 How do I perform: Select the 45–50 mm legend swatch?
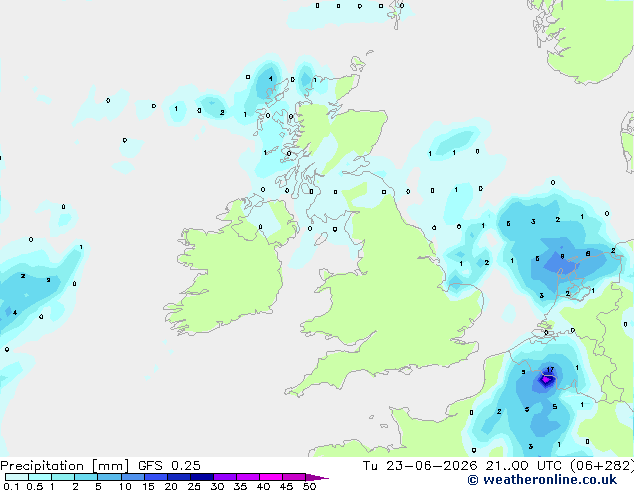(x=294, y=477)
